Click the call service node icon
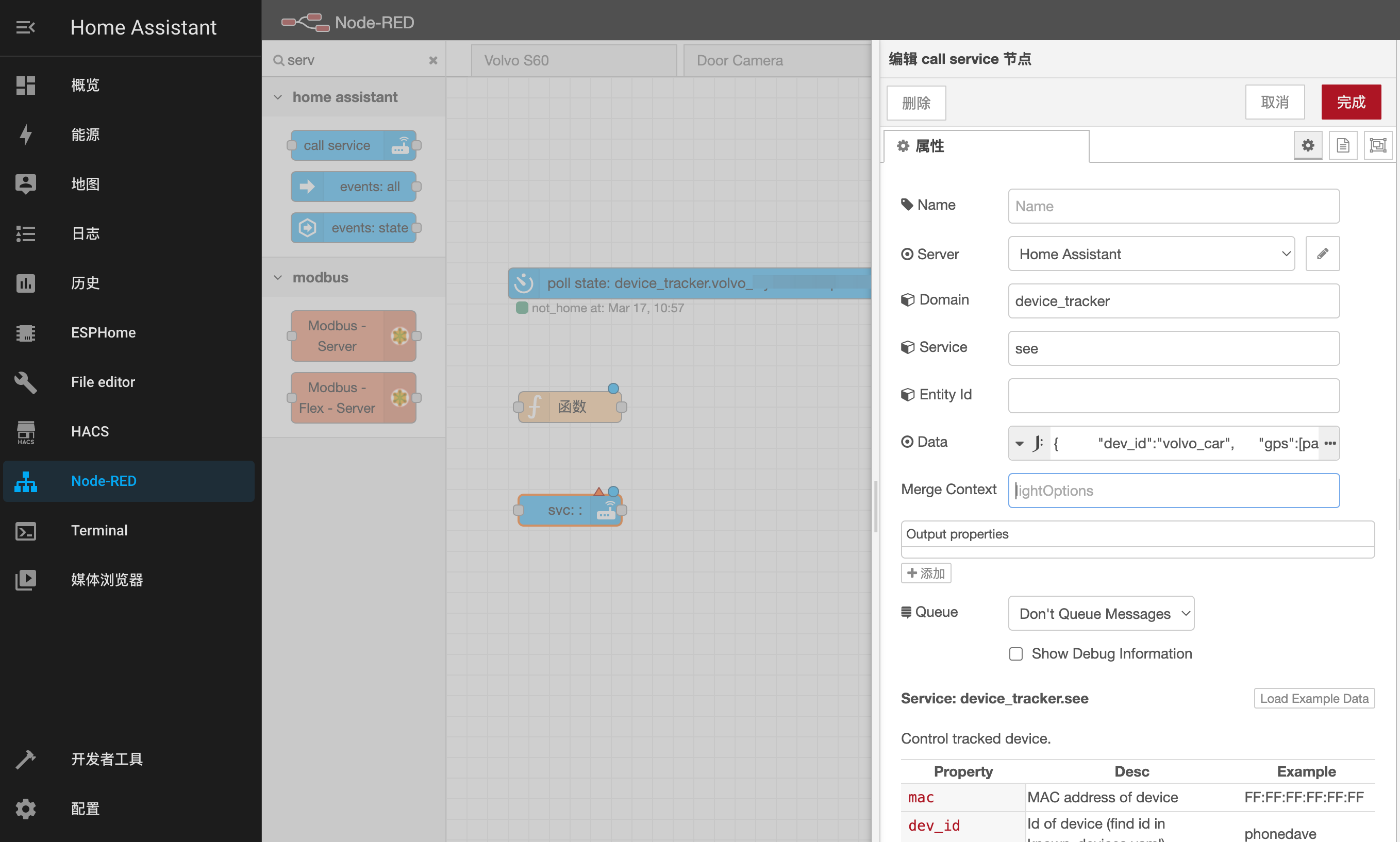Image resolution: width=1400 pixels, height=842 pixels. 400,146
